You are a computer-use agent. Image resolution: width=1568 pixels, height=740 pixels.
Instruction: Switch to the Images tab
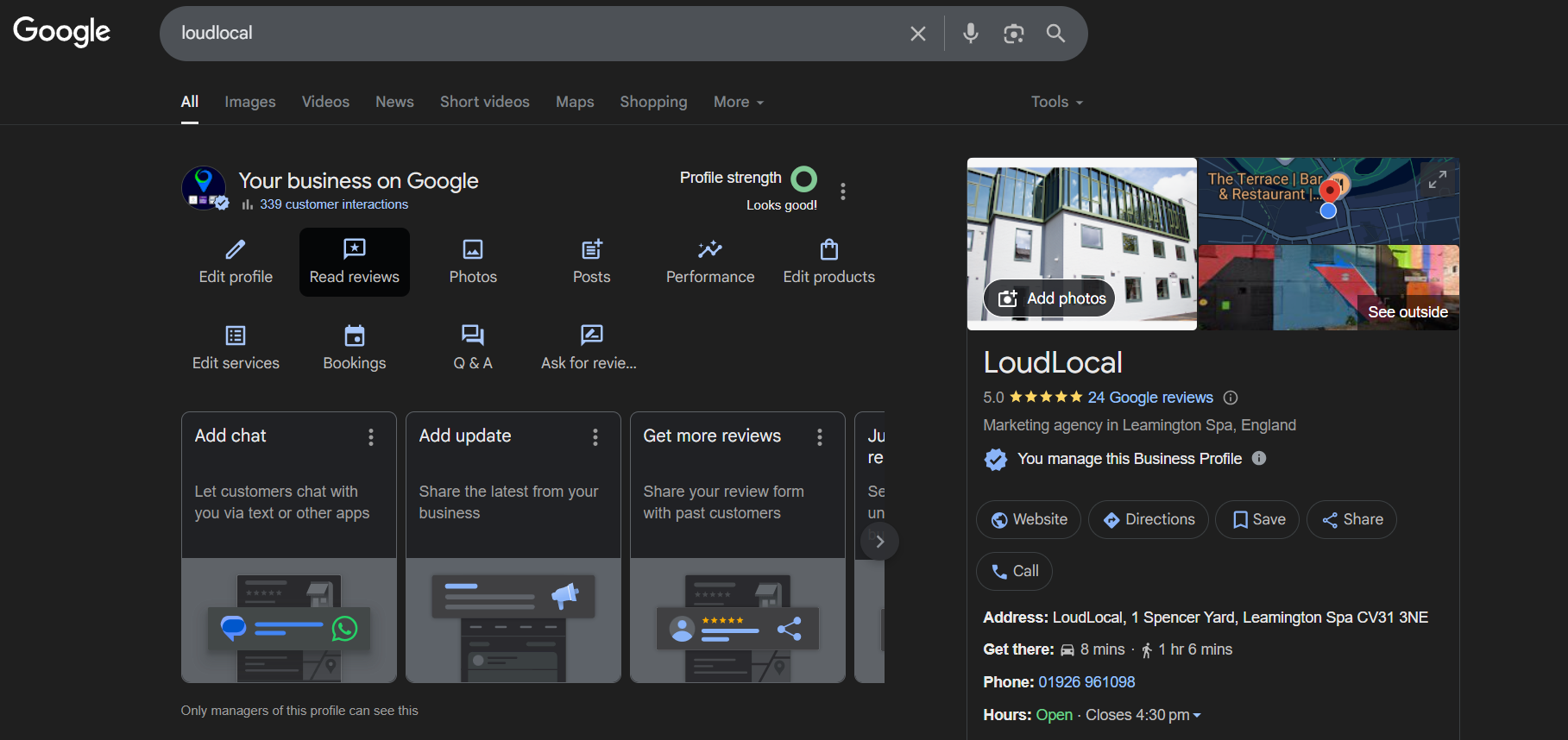pos(250,102)
